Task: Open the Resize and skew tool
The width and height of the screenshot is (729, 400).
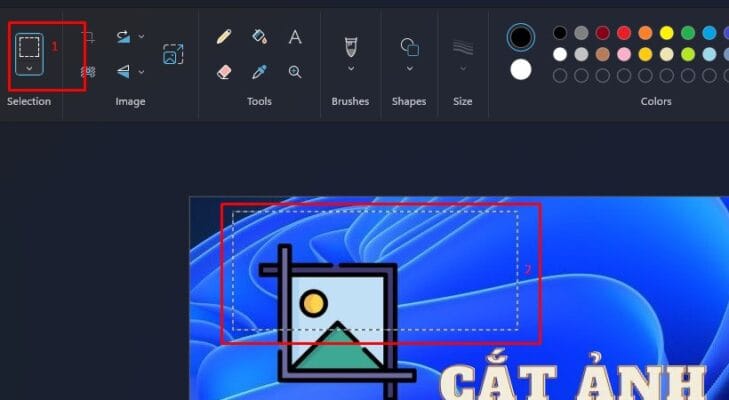Action: (173, 54)
